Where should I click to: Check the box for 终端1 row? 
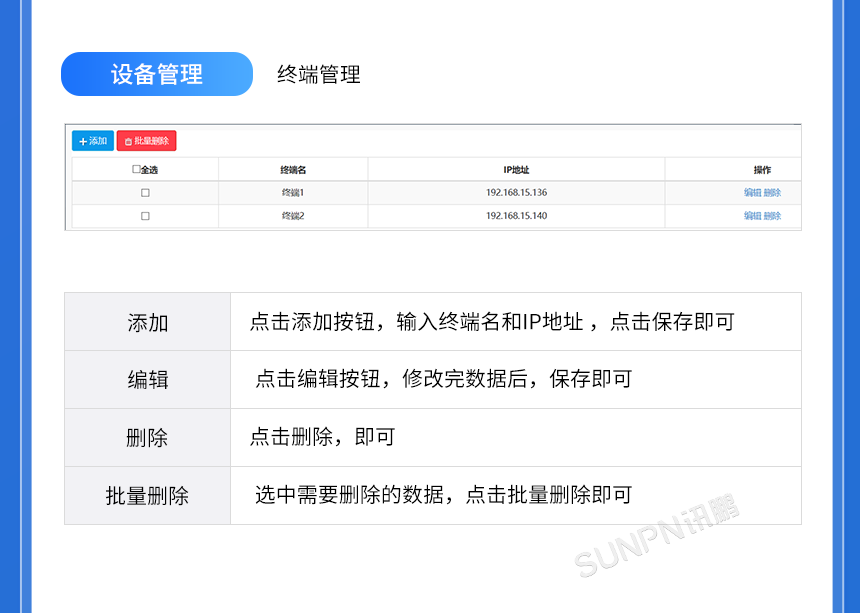(x=145, y=193)
